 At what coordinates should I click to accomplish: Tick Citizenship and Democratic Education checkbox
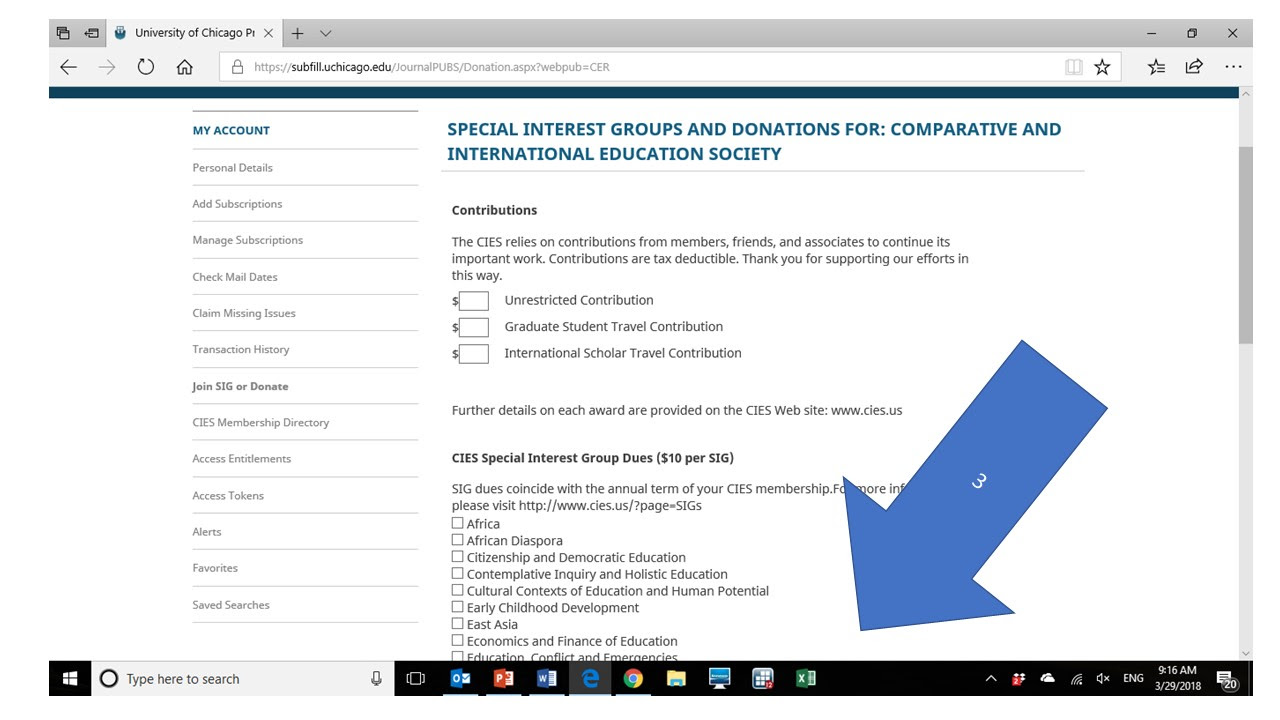tap(458, 557)
